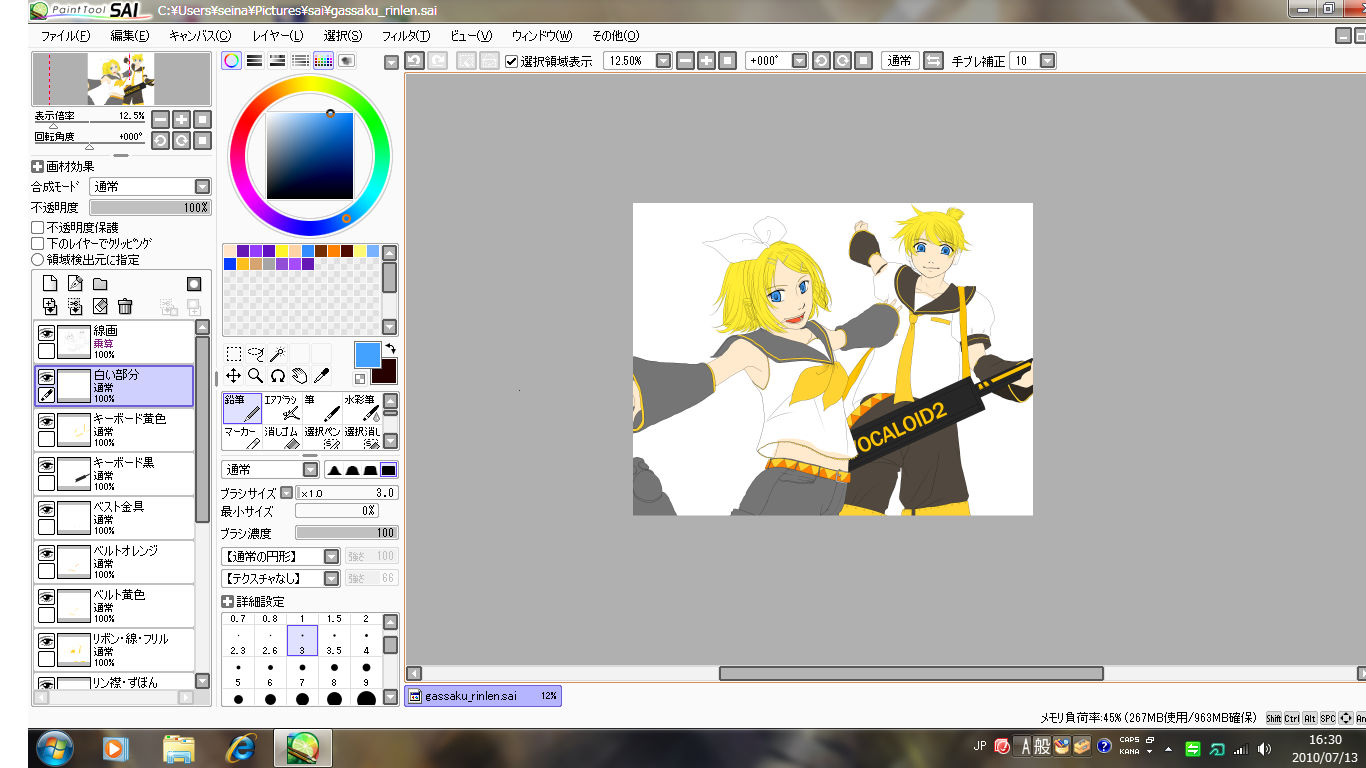
Task: Enable 不透明度保護 checkbox
Action: [x=38, y=228]
